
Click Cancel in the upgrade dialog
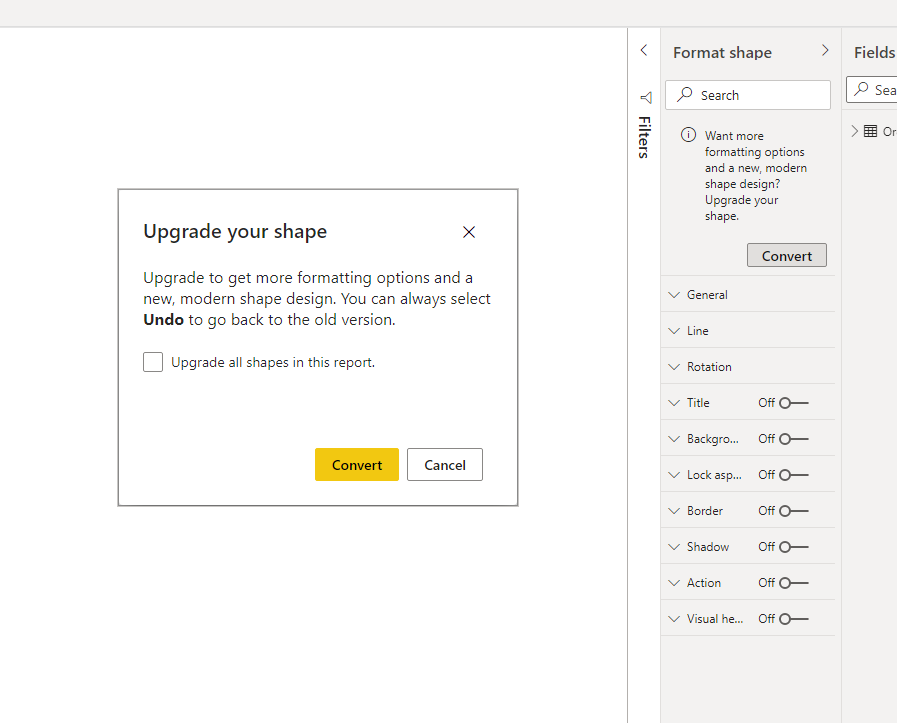point(445,465)
